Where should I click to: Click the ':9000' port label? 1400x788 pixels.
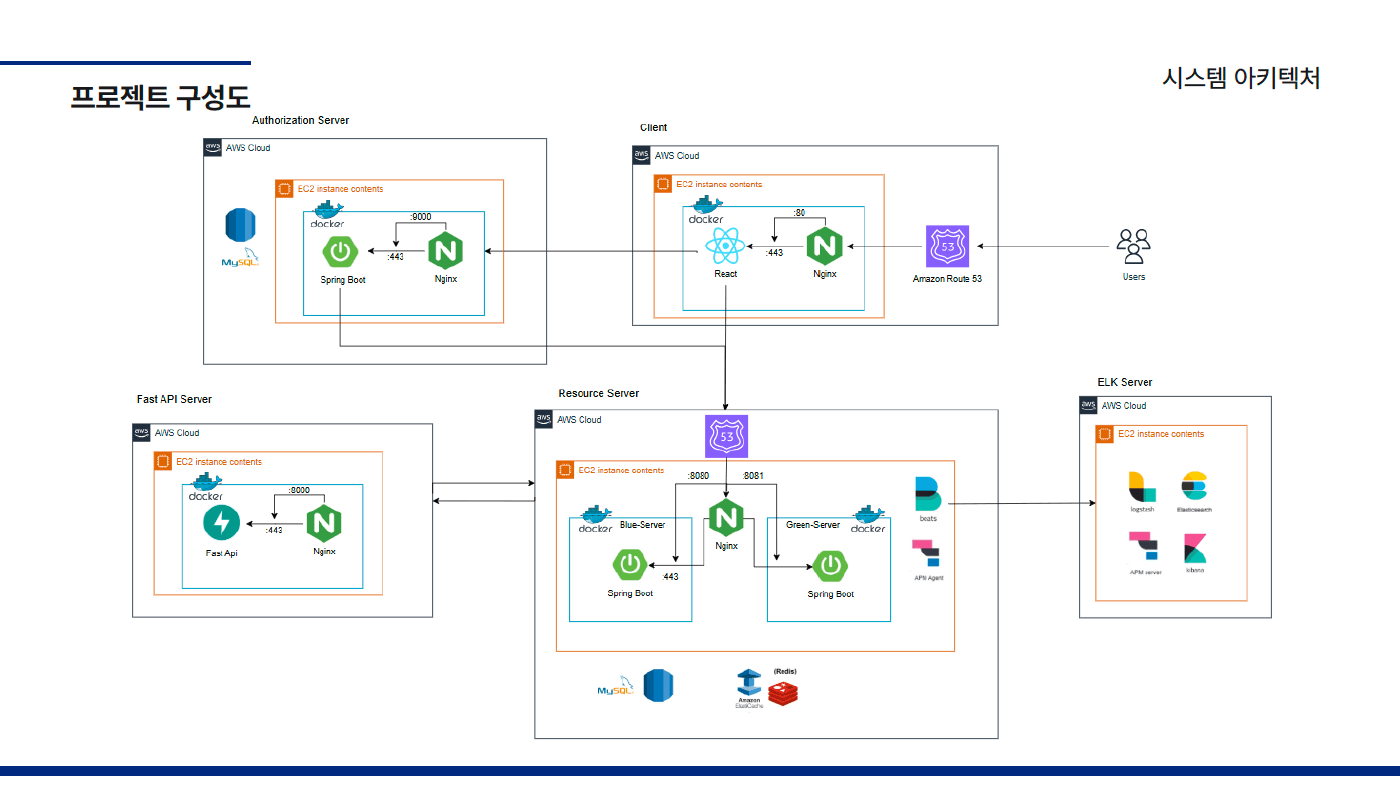coord(421,217)
